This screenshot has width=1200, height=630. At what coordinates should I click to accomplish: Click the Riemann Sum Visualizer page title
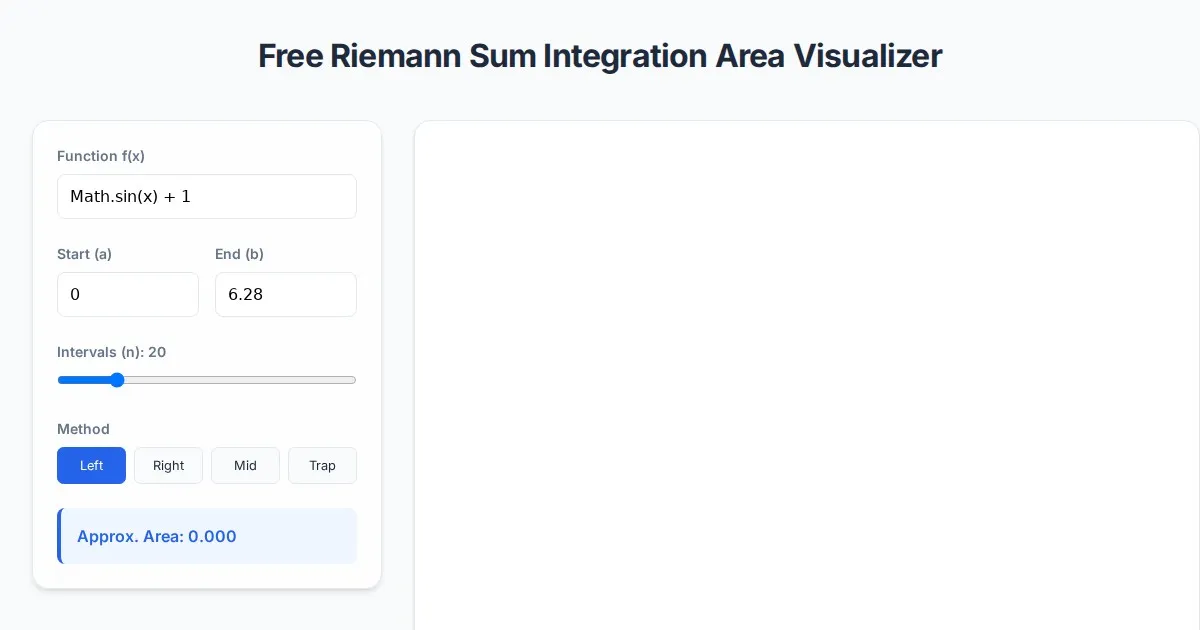pyautogui.click(x=600, y=56)
